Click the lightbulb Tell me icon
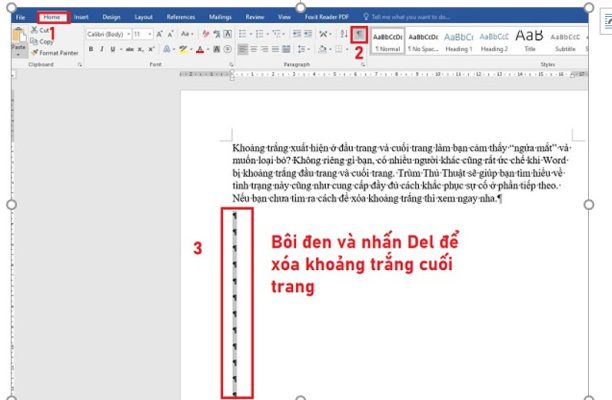Viewport: 612px width, 400px height. [x=366, y=17]
